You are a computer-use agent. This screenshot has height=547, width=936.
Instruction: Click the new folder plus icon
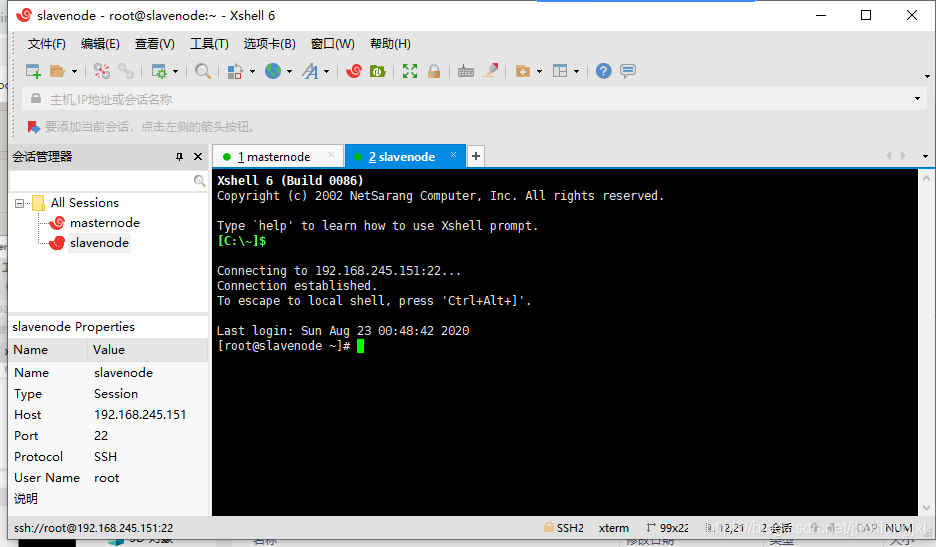pyautogui.click(x=523, y=72)
